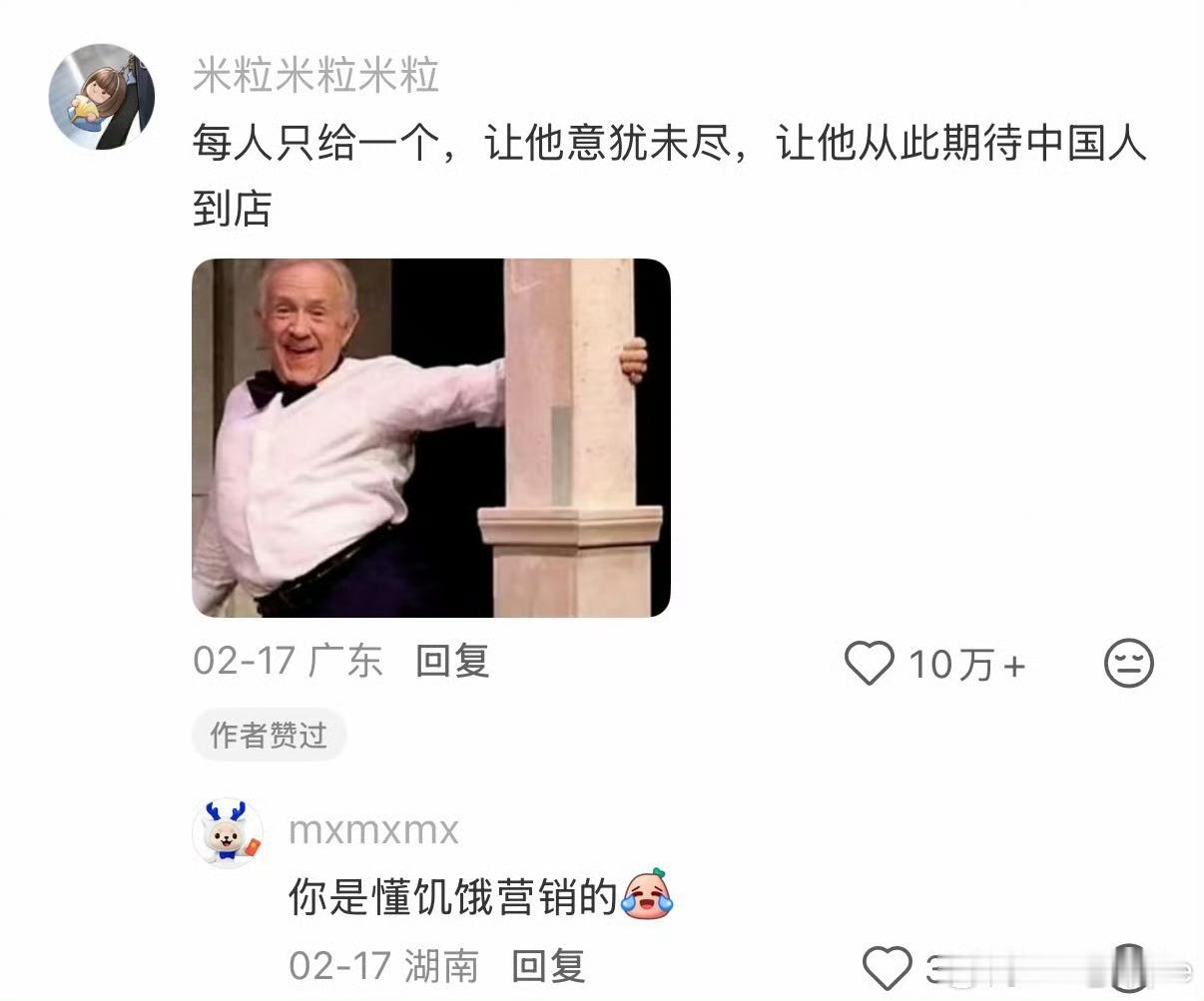Tap the laughing-crying emoji in the reply
This screenshot has height=1001, width=1204.
click(x=648, y=894)
